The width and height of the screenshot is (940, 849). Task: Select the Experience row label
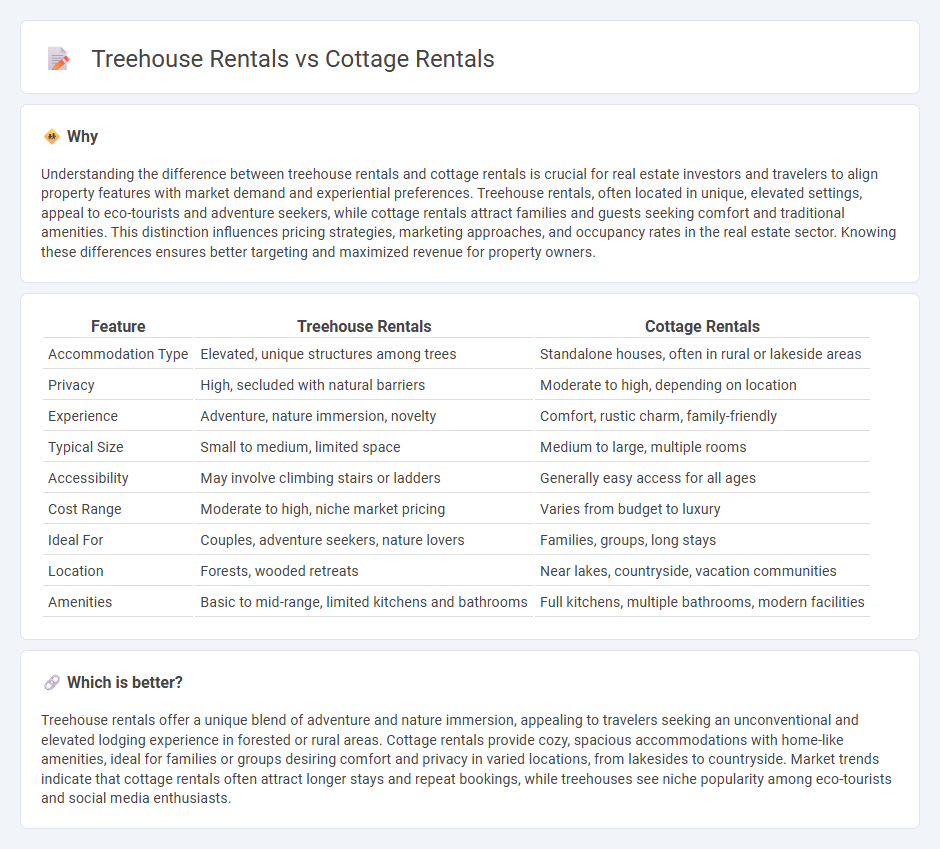click(83, 416)
